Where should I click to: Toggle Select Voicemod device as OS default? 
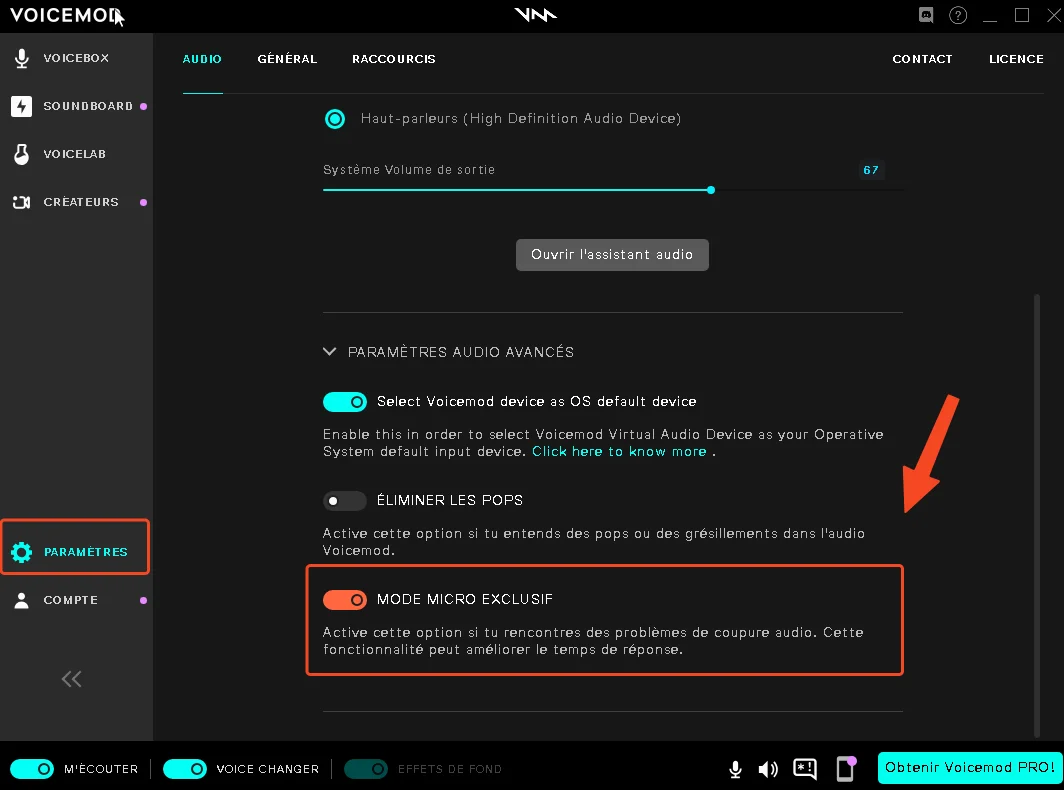tap(345, 402)
